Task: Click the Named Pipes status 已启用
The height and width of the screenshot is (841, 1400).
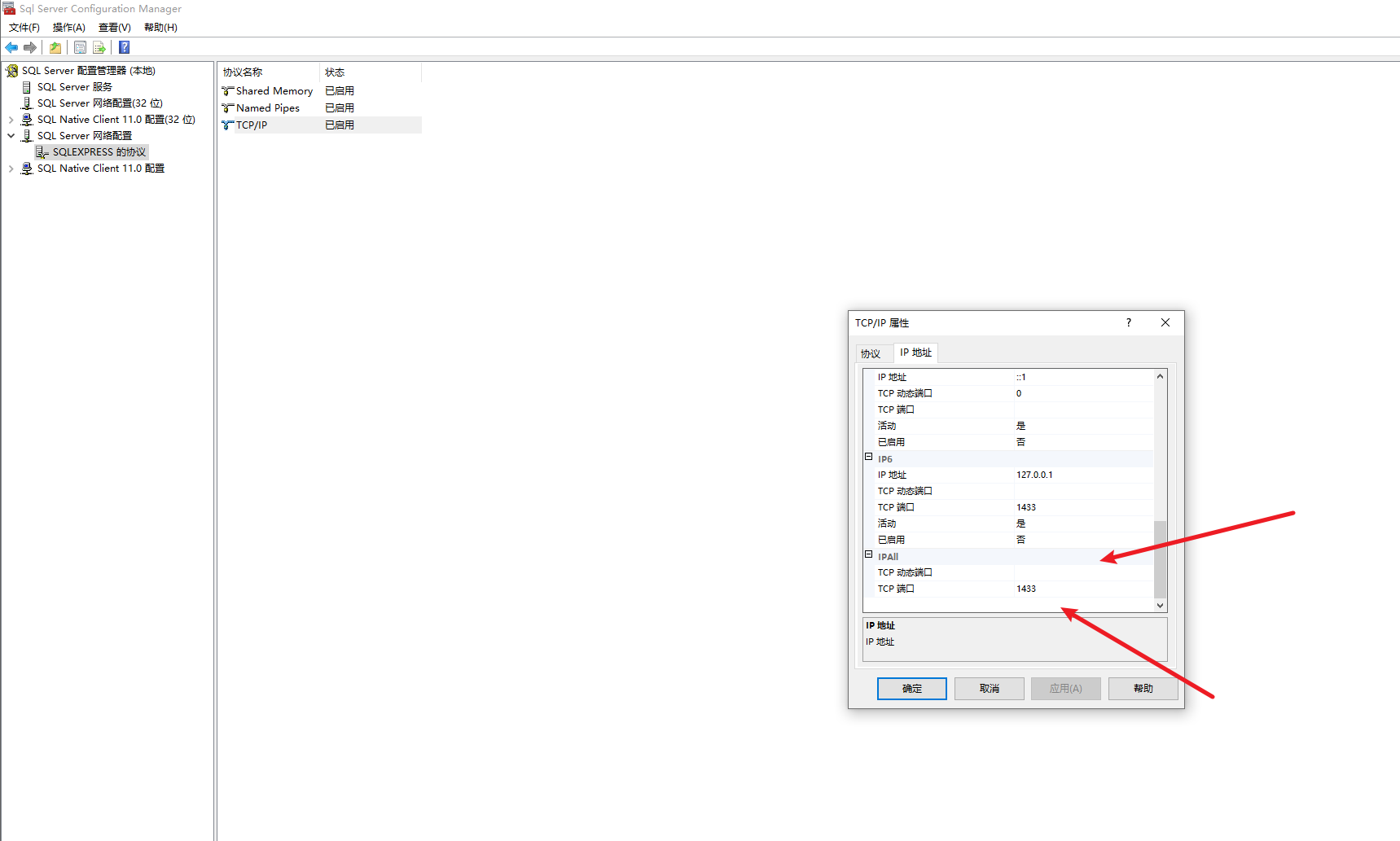Action: 340,108
